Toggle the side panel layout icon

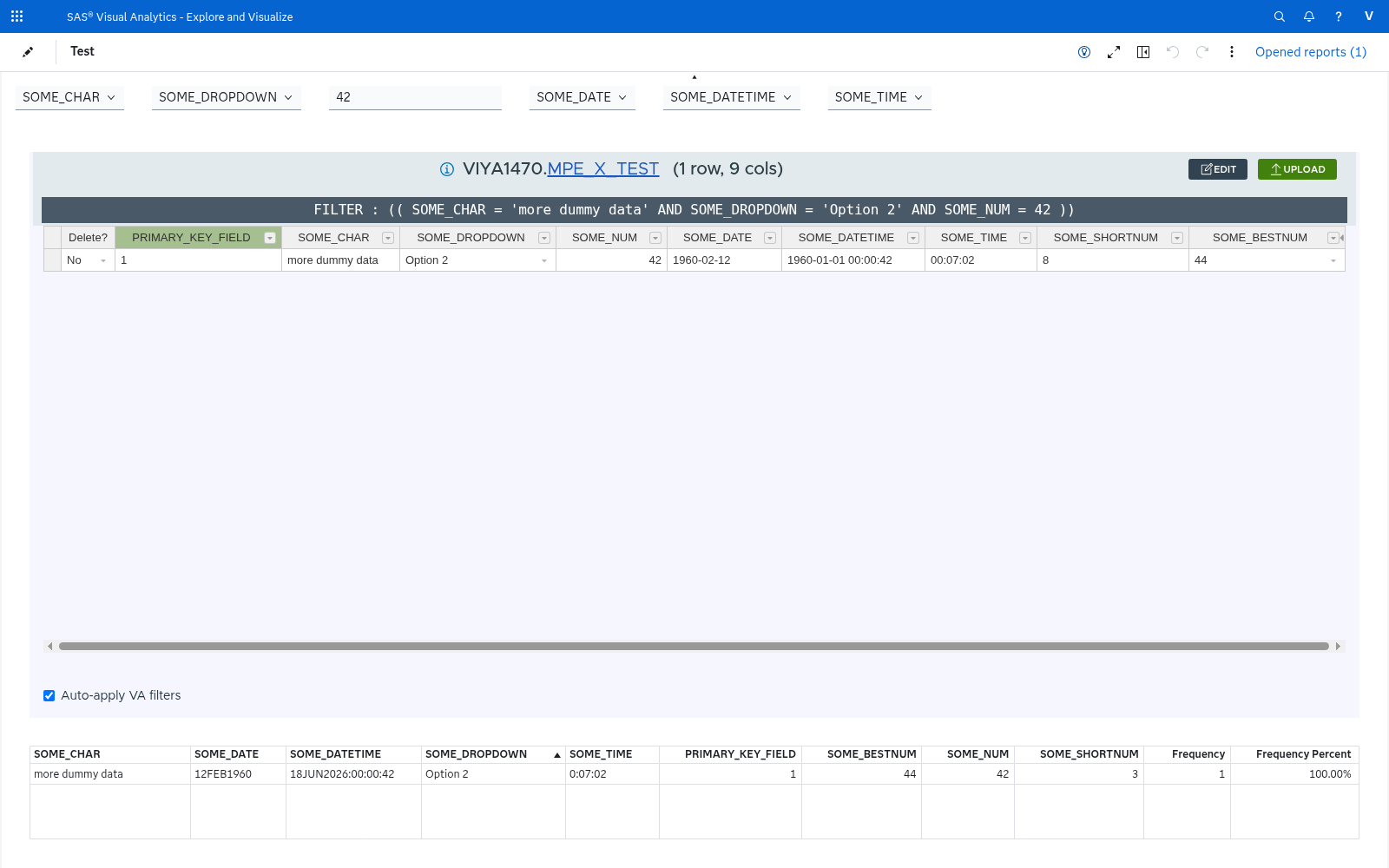coord(1143,52)
